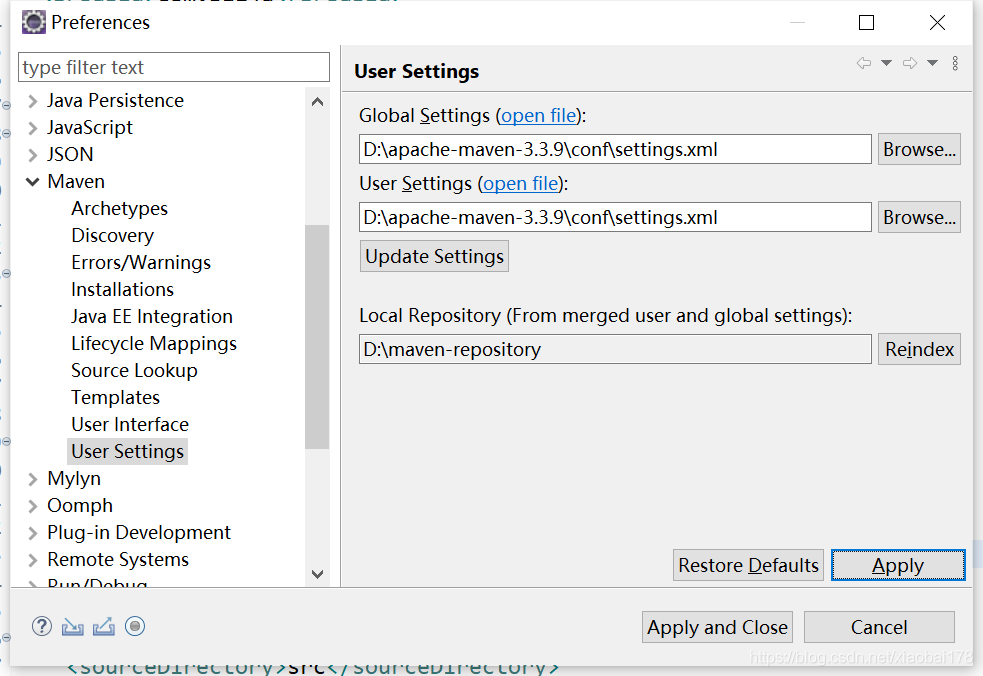This screenshot has height=676, width=983.
Task: Expand the Remote Systems node
Action: [33, 560]
